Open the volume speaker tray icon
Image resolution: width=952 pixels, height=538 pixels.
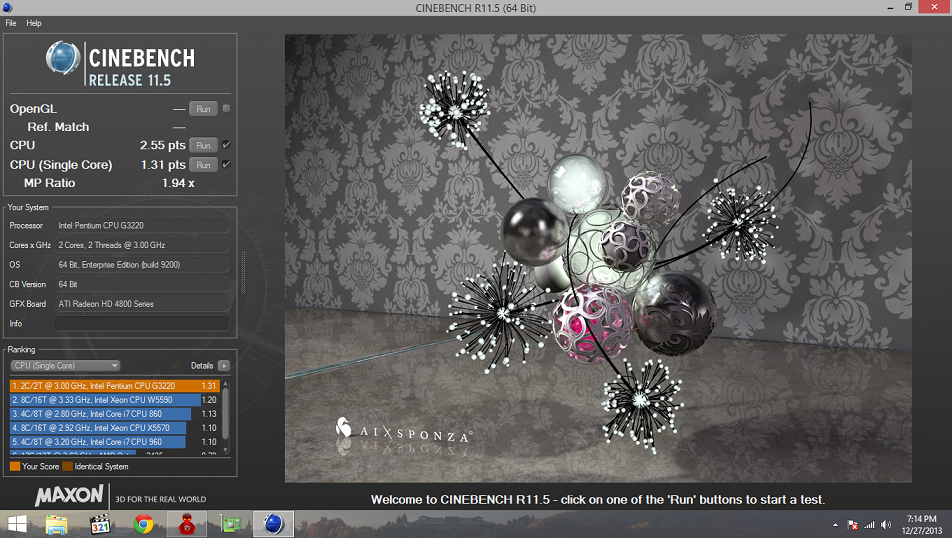pos(886,525)
